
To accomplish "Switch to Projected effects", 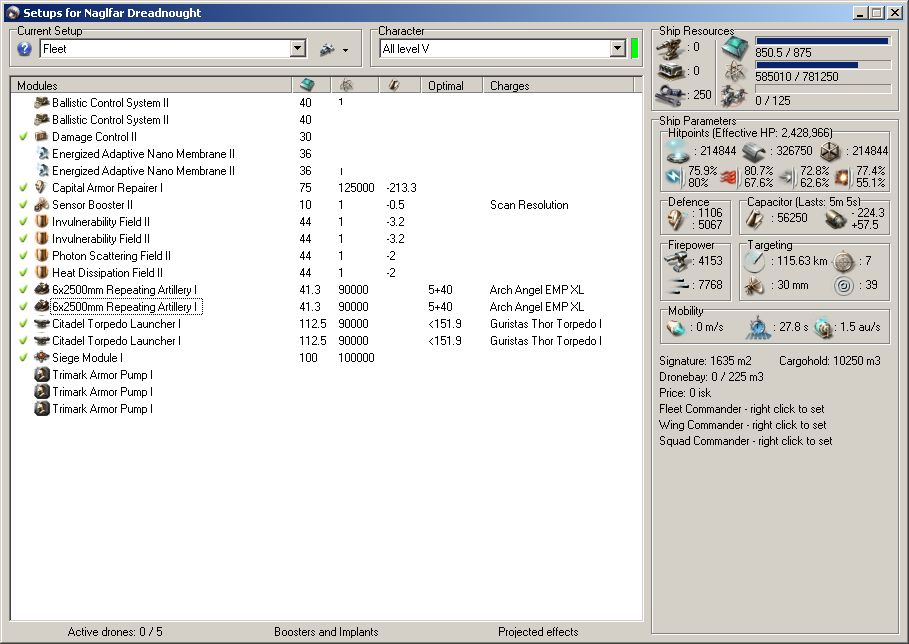I will click(538, 632).
